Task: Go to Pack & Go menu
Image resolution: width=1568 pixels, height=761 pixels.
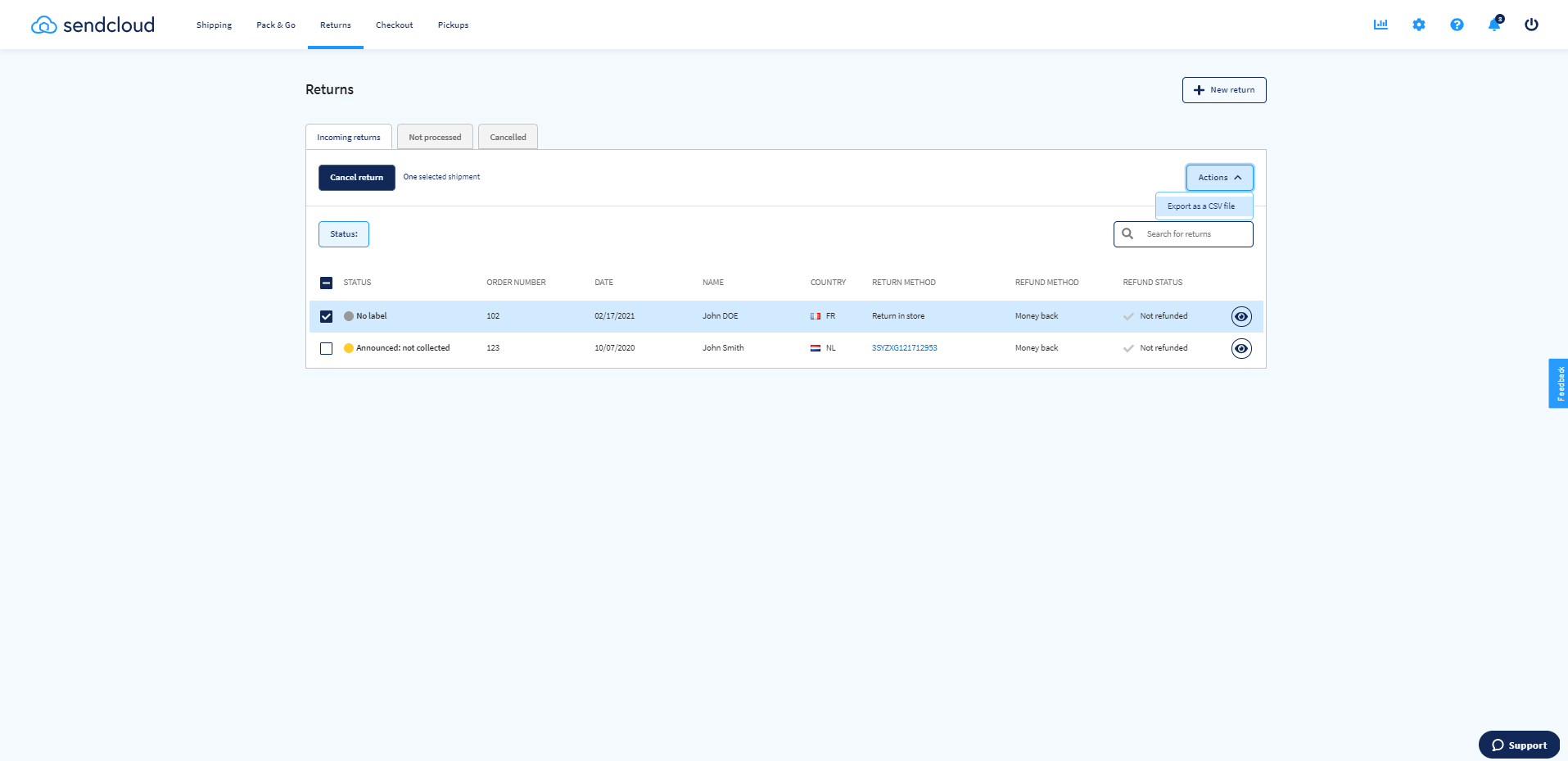Action: [276, 25]
